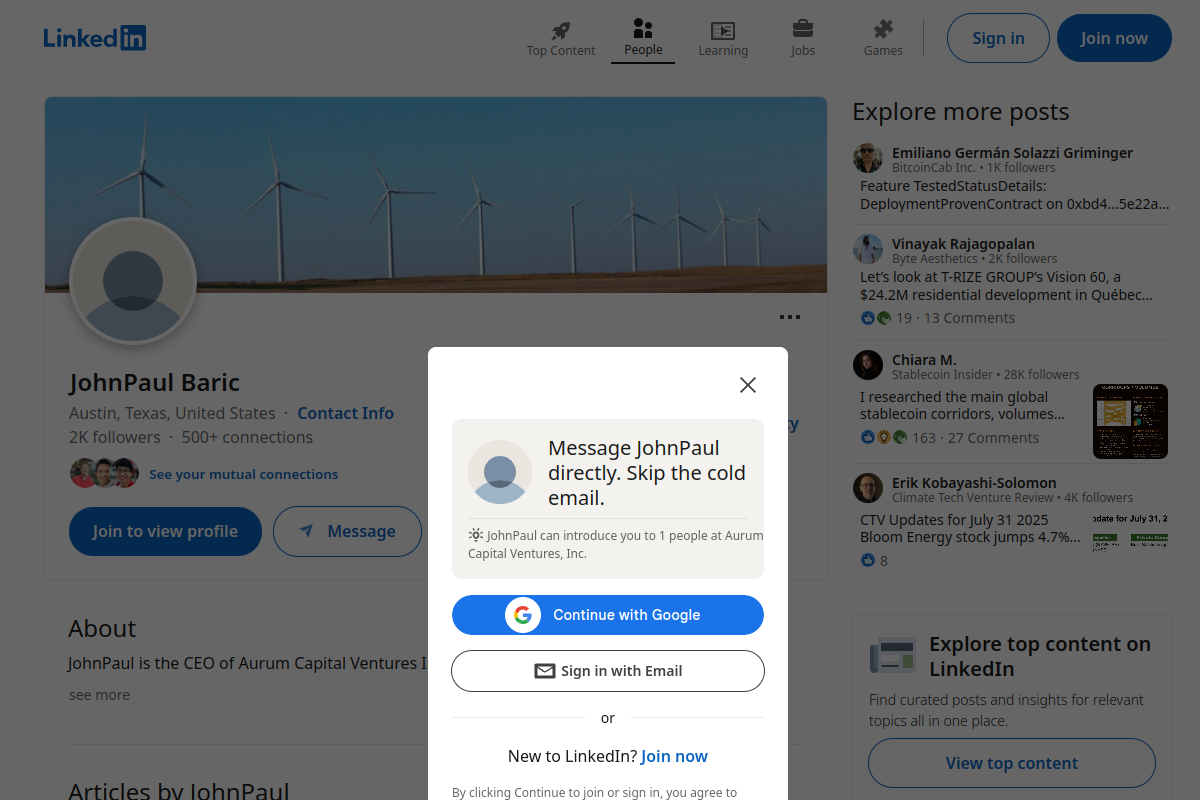Open Emiliano Germán Solazzi Griminger post
1200x800 pixels.
(1012, 153)
